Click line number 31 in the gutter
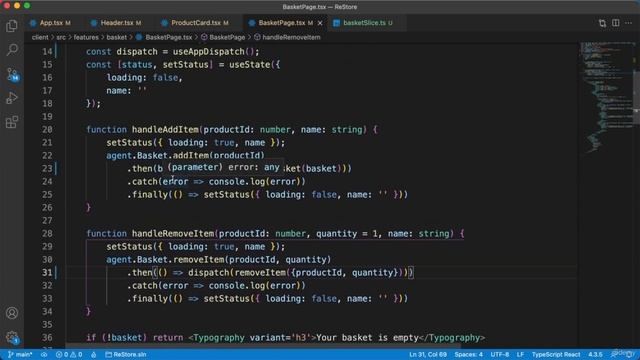Screen dimensions: 640x360 click(47, 272)
